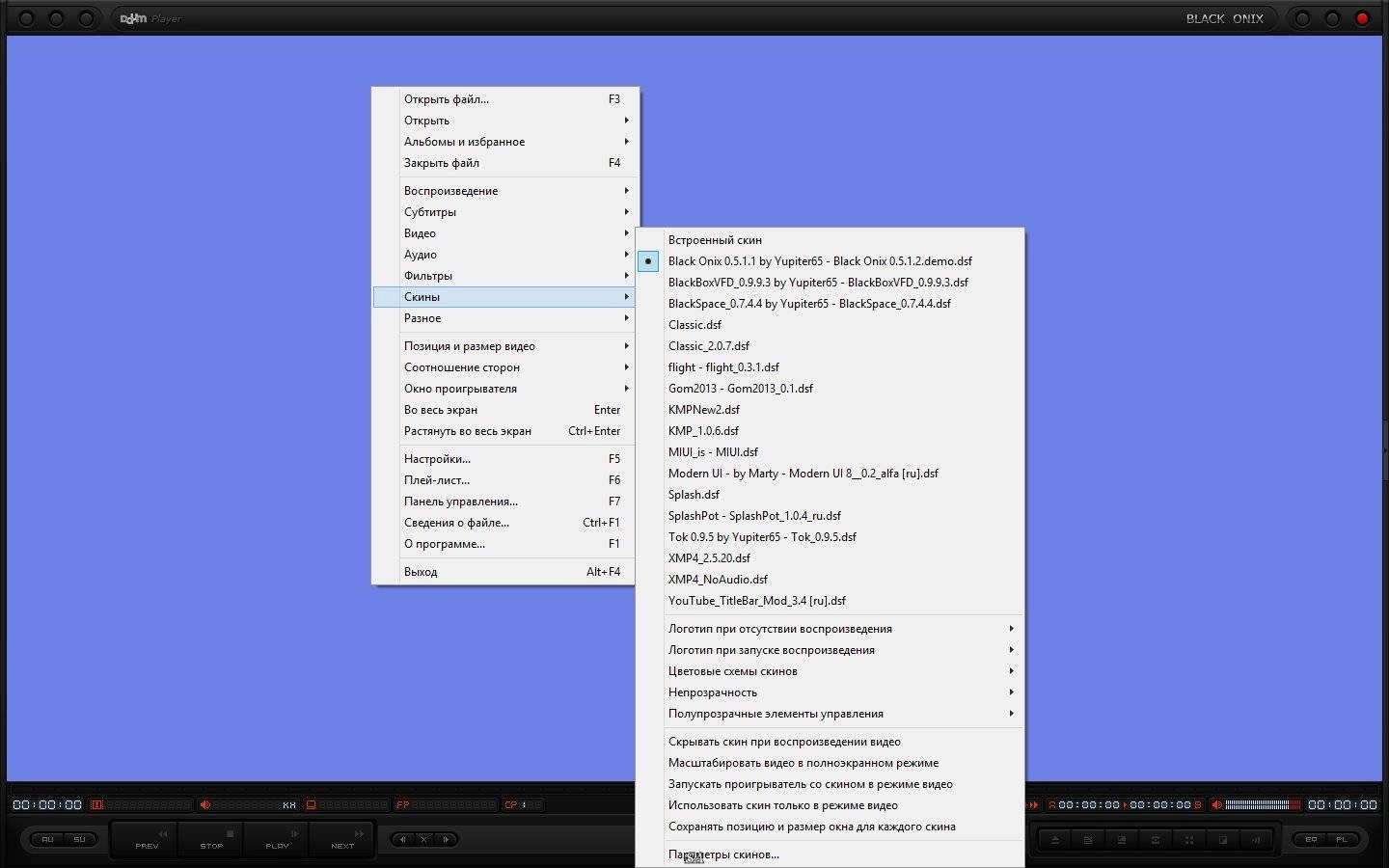Click the playlist list icon beside the eject button
Screen dimensions: 1389x868
coord(1089,839)
